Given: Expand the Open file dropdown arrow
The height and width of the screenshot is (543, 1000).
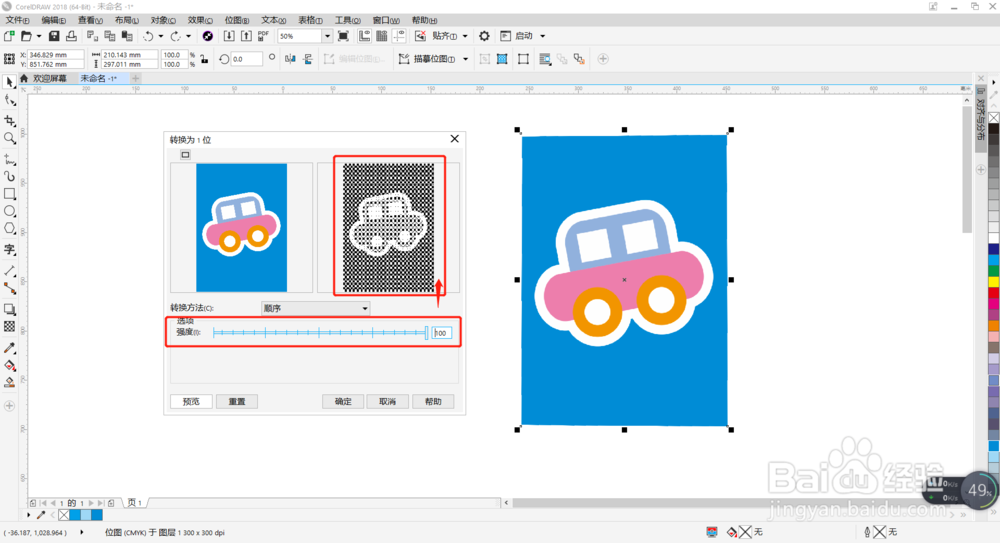Looking at the screenshot, I should click(39, 36).
